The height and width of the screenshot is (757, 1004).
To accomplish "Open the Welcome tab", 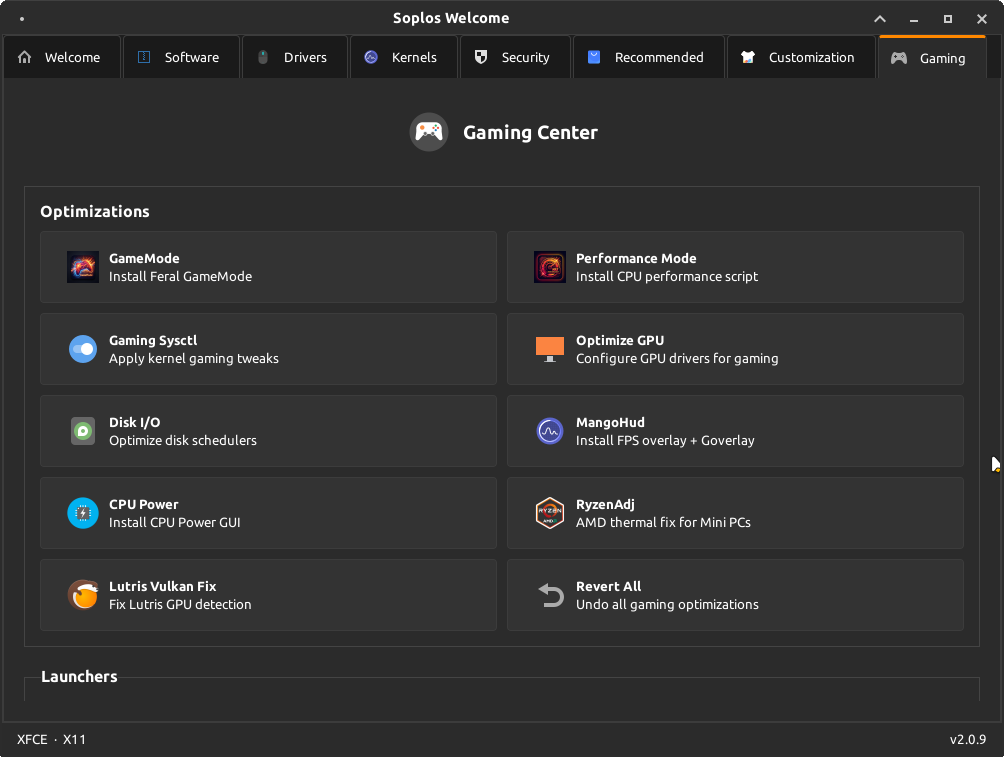I will [61, 57].
